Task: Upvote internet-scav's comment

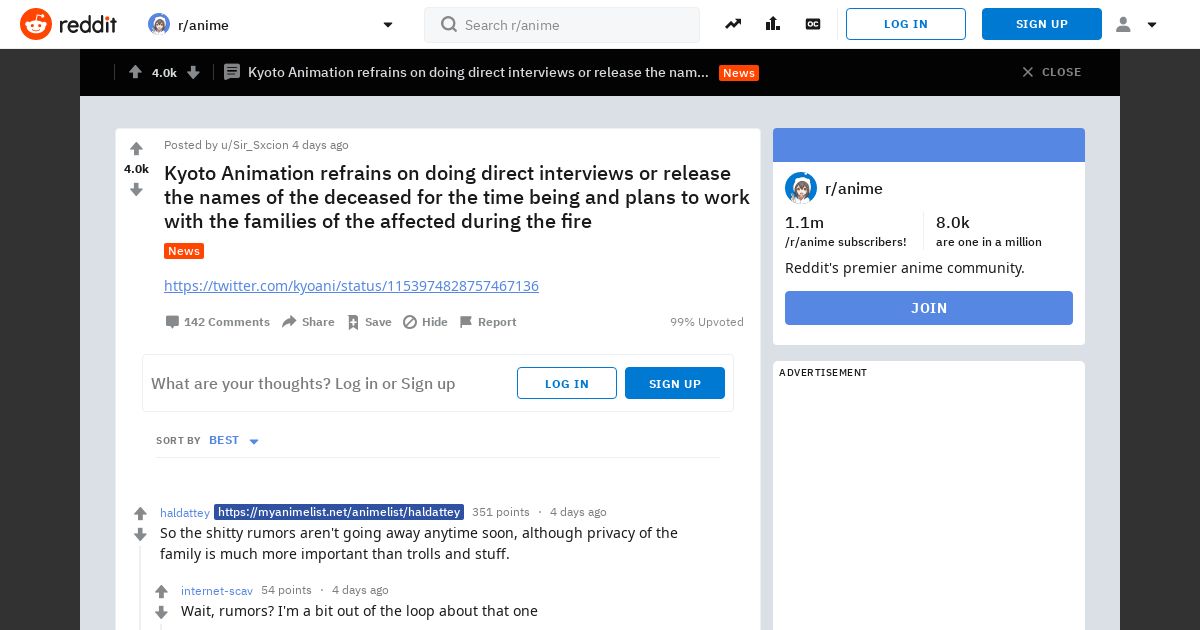Action: [161, 592]
